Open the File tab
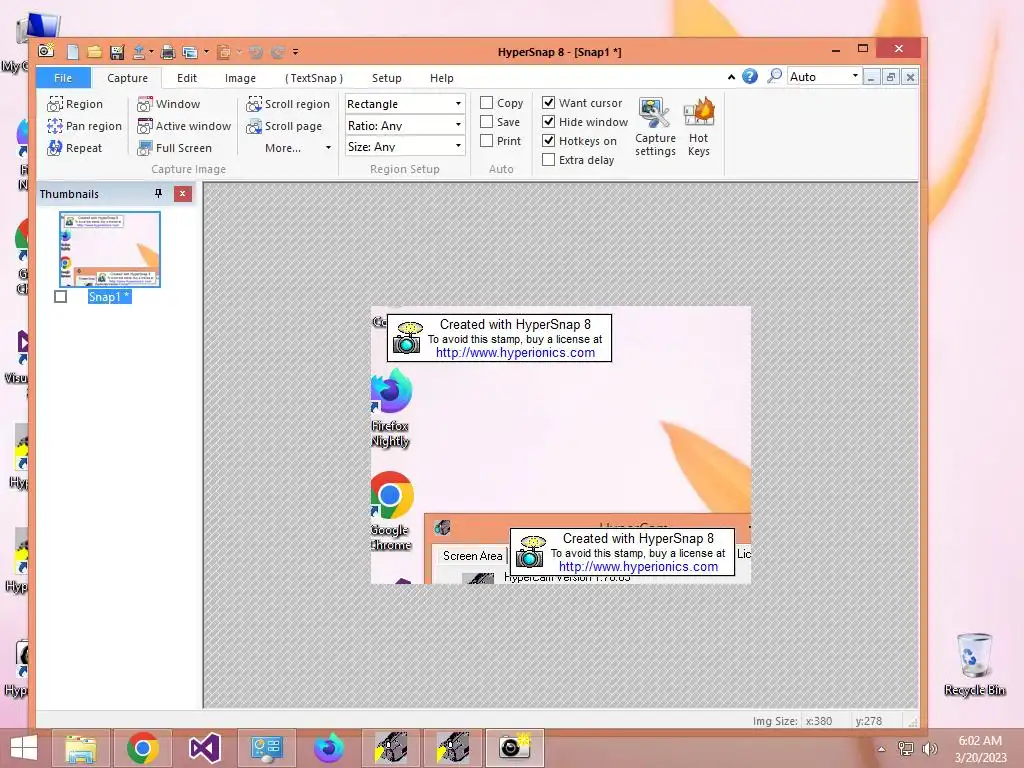 [x=63, y=78]
